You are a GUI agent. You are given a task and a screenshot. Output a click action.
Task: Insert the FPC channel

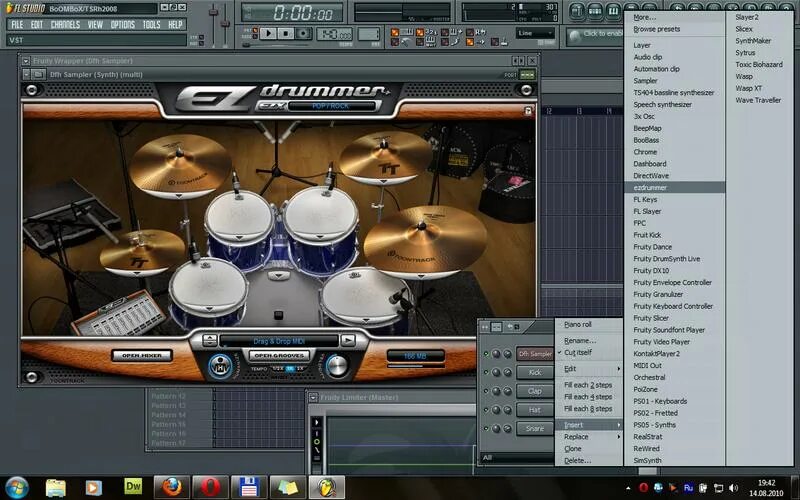pyautogui.click(x=674, y=223)
